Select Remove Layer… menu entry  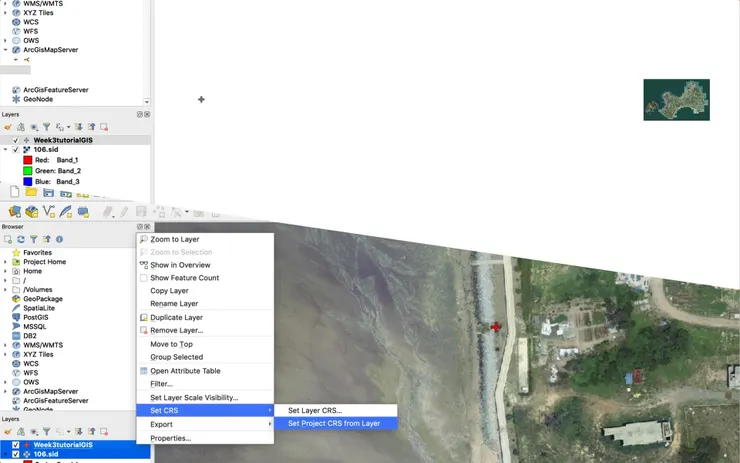point(205,330)
